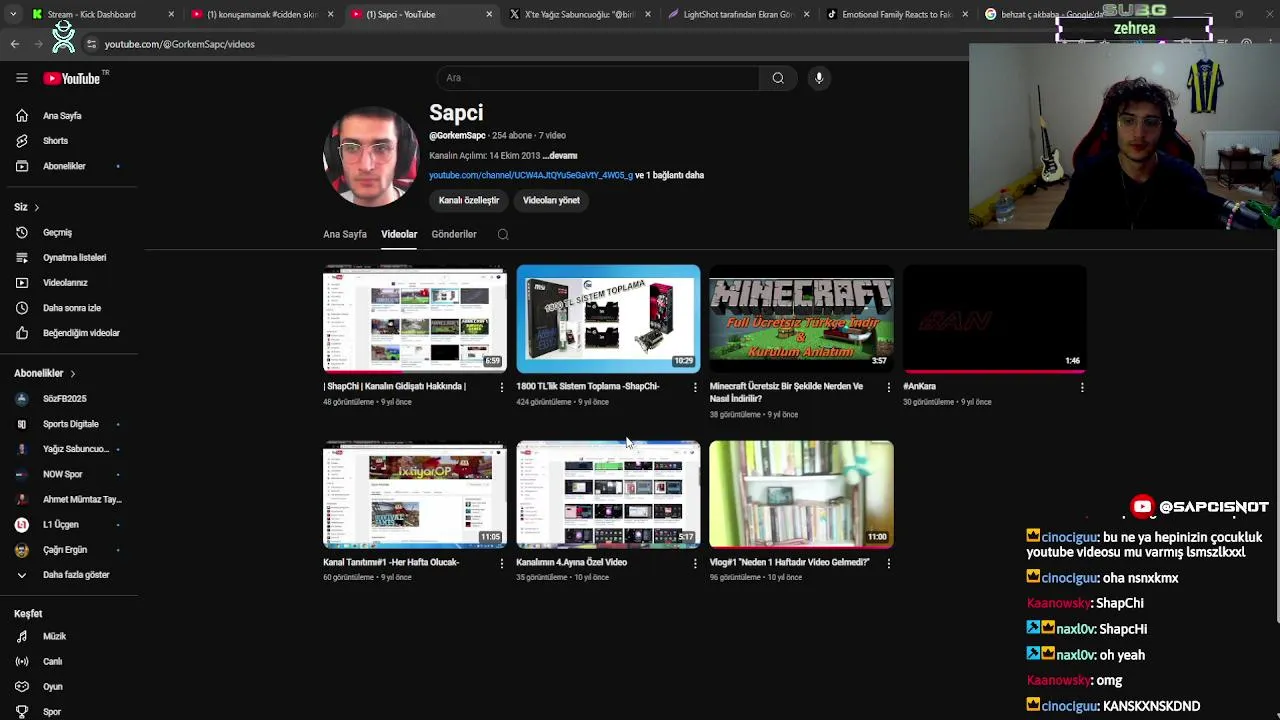The height and width of the screenshot is (720, 1280).
Task: Switch to the Gönderiler channel tab
Action: (454, 234)
